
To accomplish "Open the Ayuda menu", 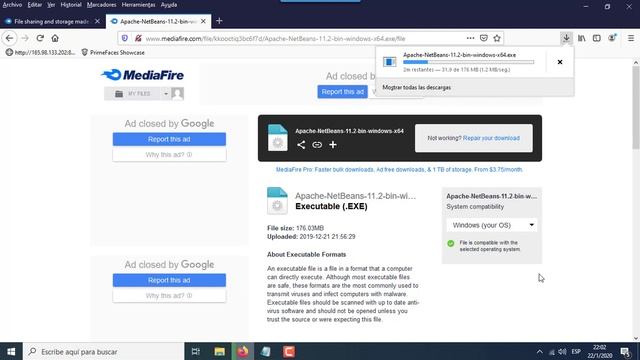I will pyautogui.click(x=169, y=5).
